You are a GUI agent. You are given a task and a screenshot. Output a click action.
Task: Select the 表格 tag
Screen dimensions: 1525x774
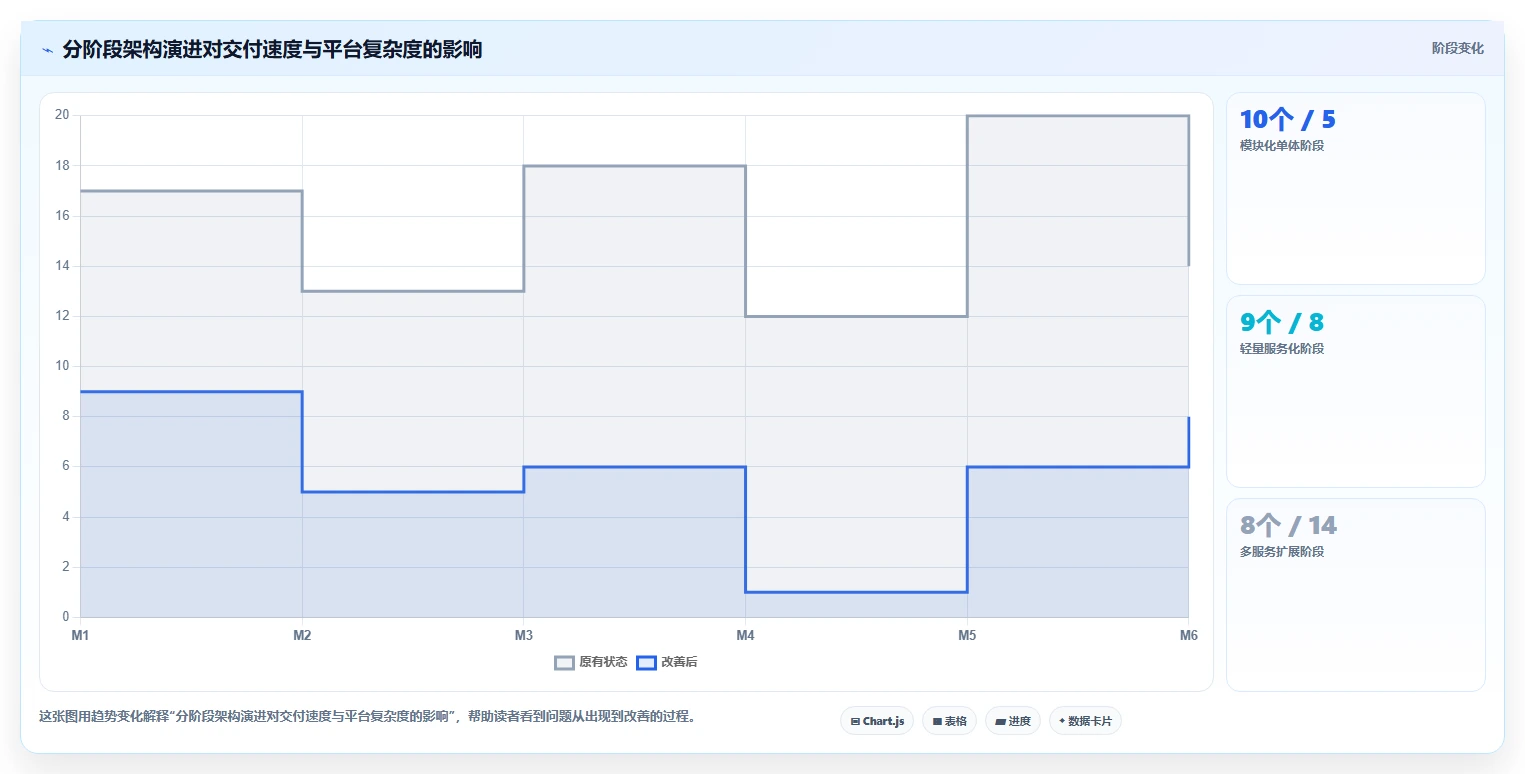[949, 721]
